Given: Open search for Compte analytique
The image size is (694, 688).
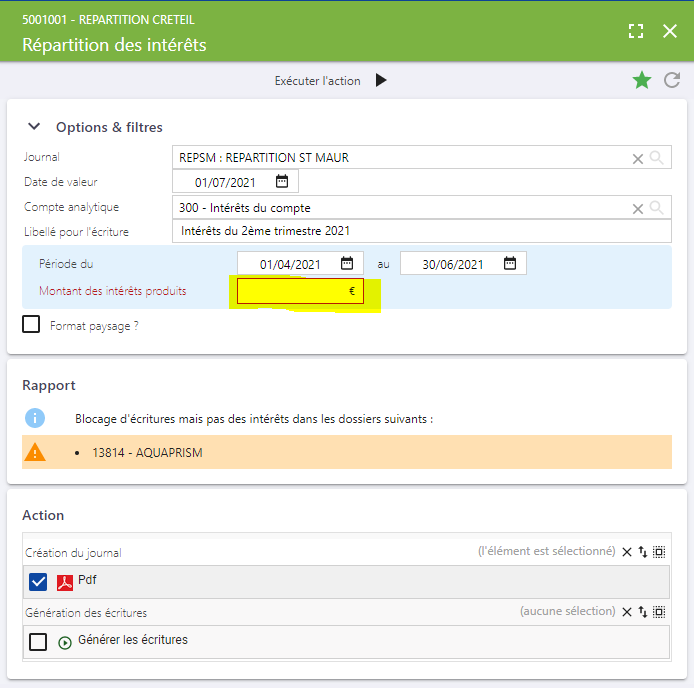Looking at the screenshot, I should click(x=656, y=208).
